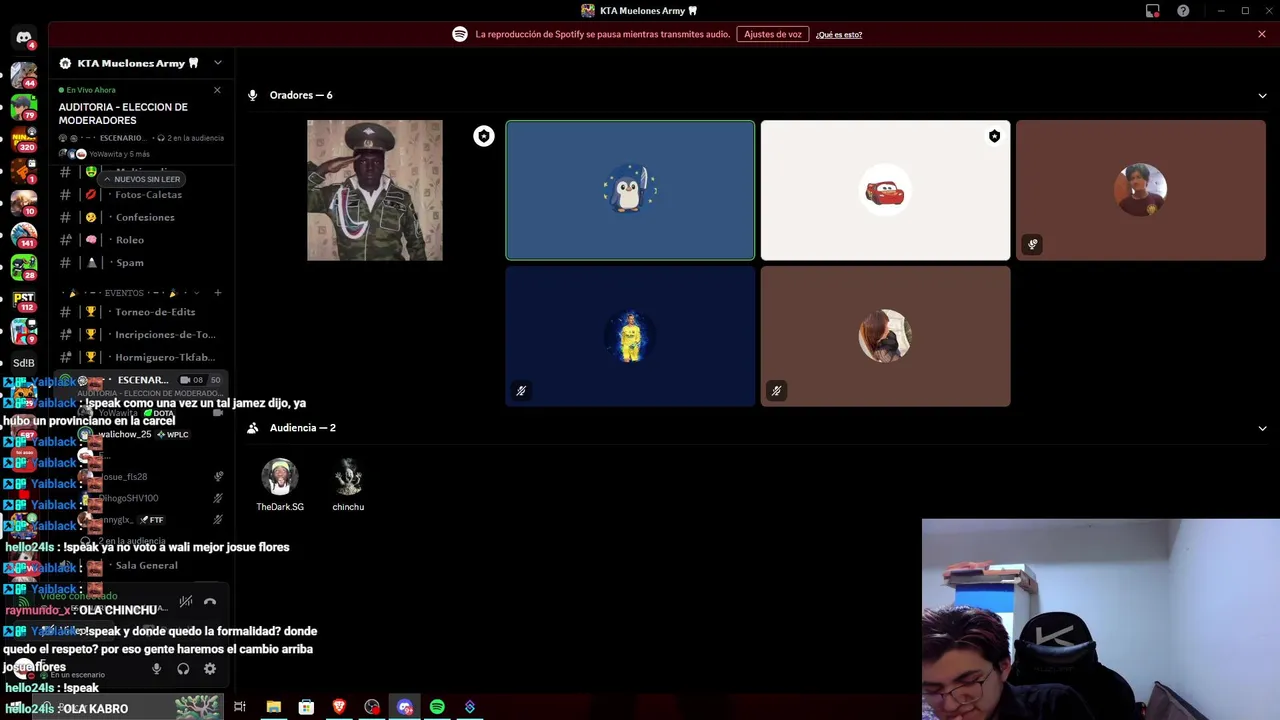1280x720 pixels.
Task: Open the server icon with 320 badge
Action: pyautogui.click(x=24, y=138)
